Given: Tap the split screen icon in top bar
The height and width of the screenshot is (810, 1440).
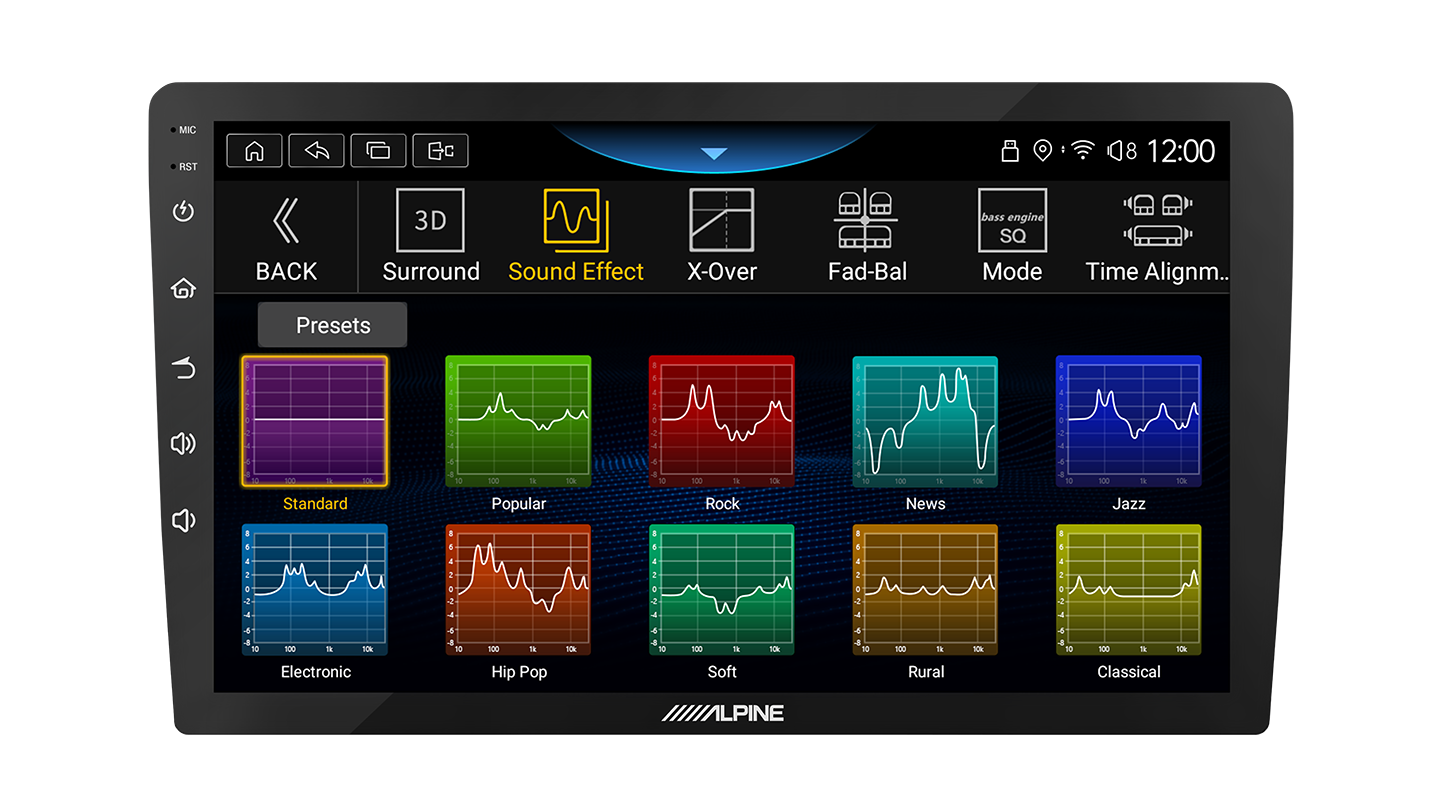Looking at the screenshot, I should [440, 150].
